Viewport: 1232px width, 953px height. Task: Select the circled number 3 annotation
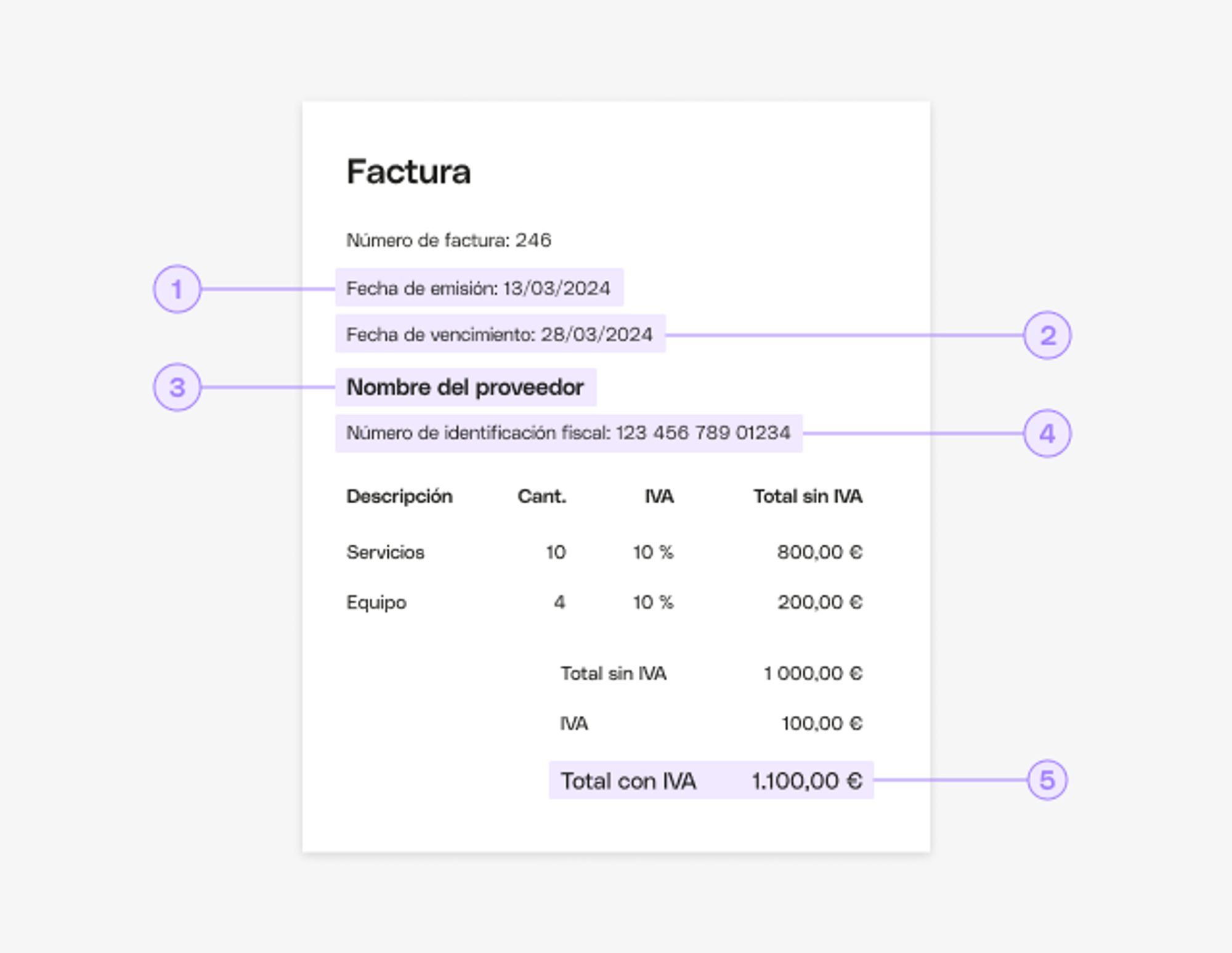(177, 387)
